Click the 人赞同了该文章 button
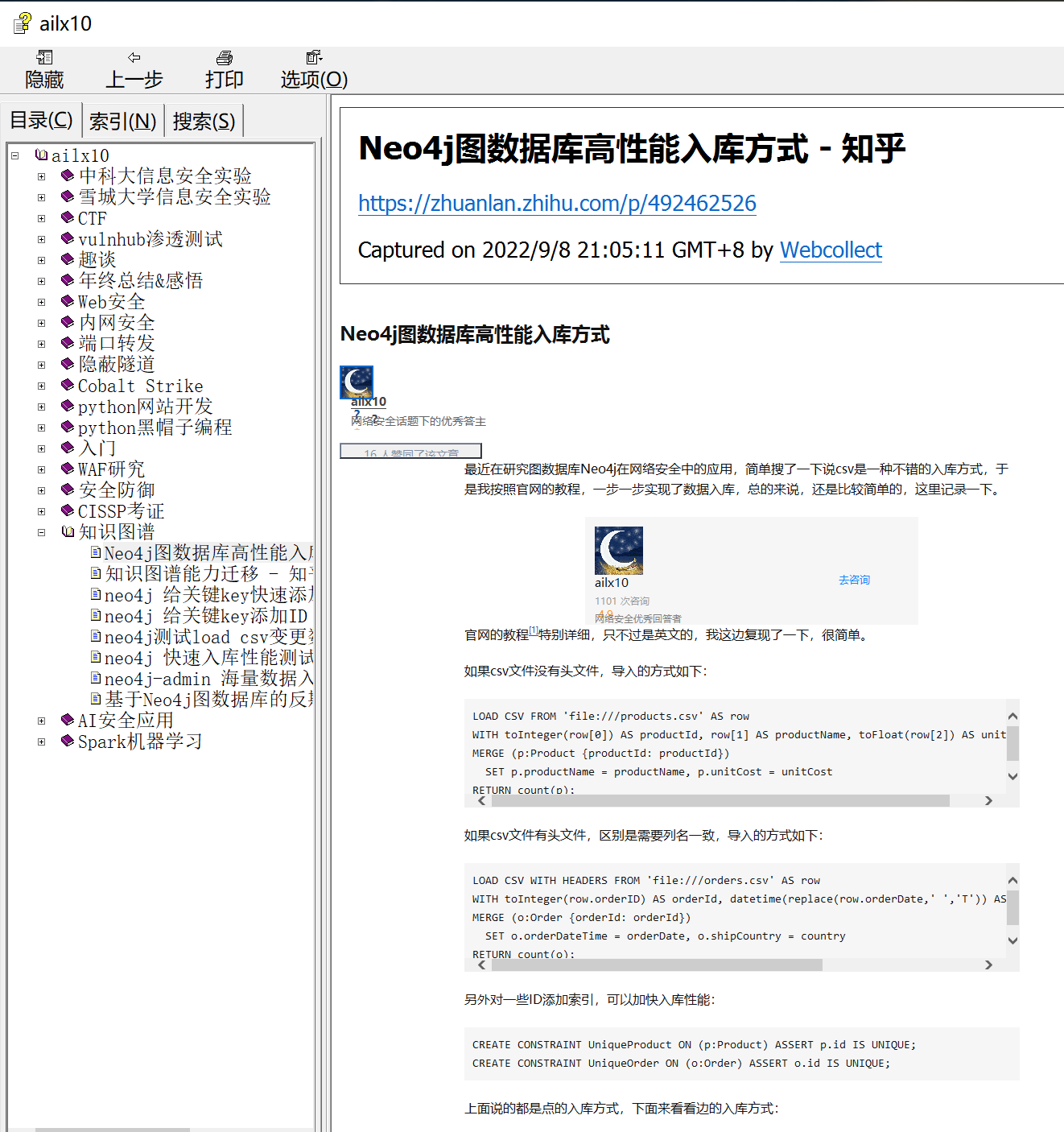 [x=410, y=451]
